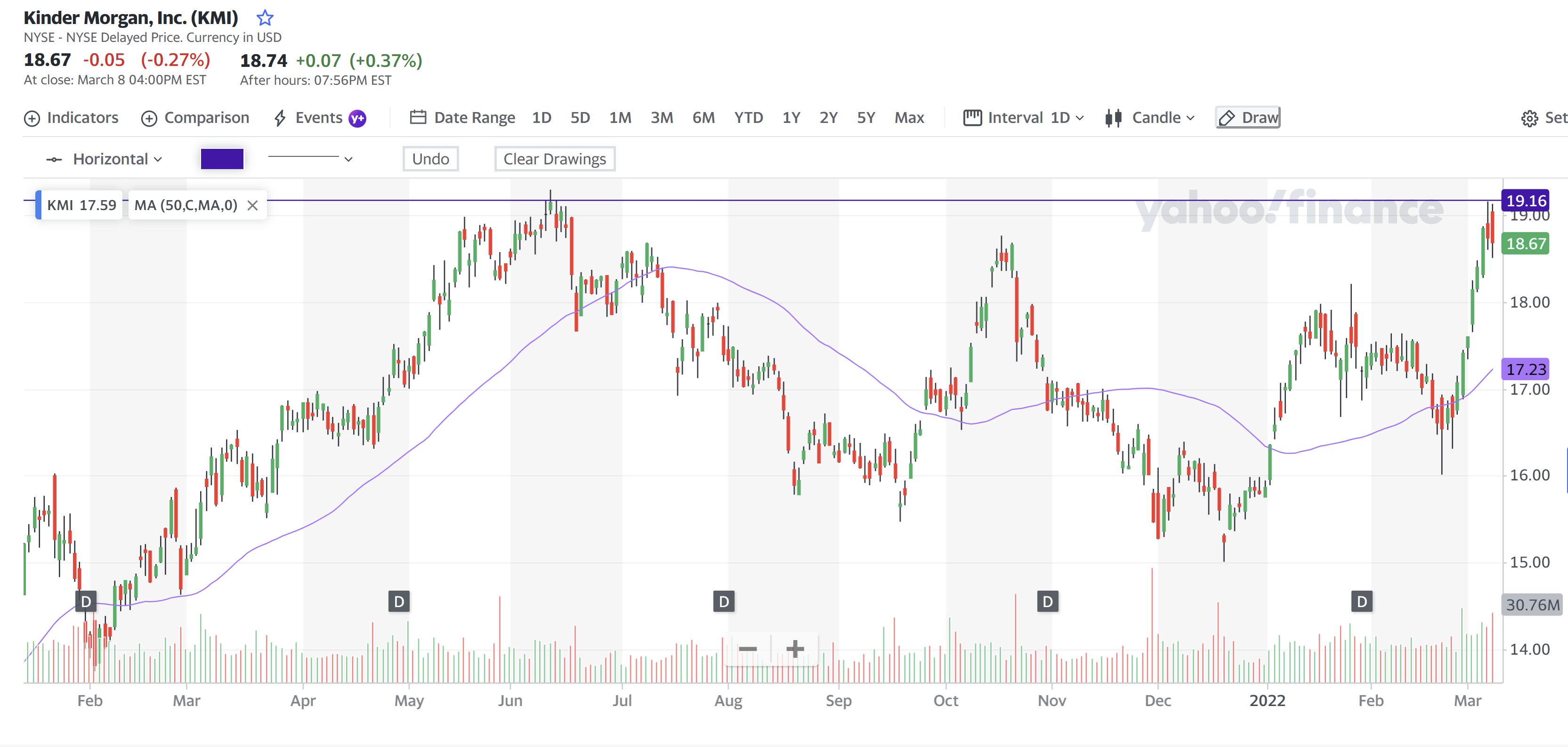Select the 5Y range
The image size is (1568, 747).
pyautogui.click(x=865, y=117)
